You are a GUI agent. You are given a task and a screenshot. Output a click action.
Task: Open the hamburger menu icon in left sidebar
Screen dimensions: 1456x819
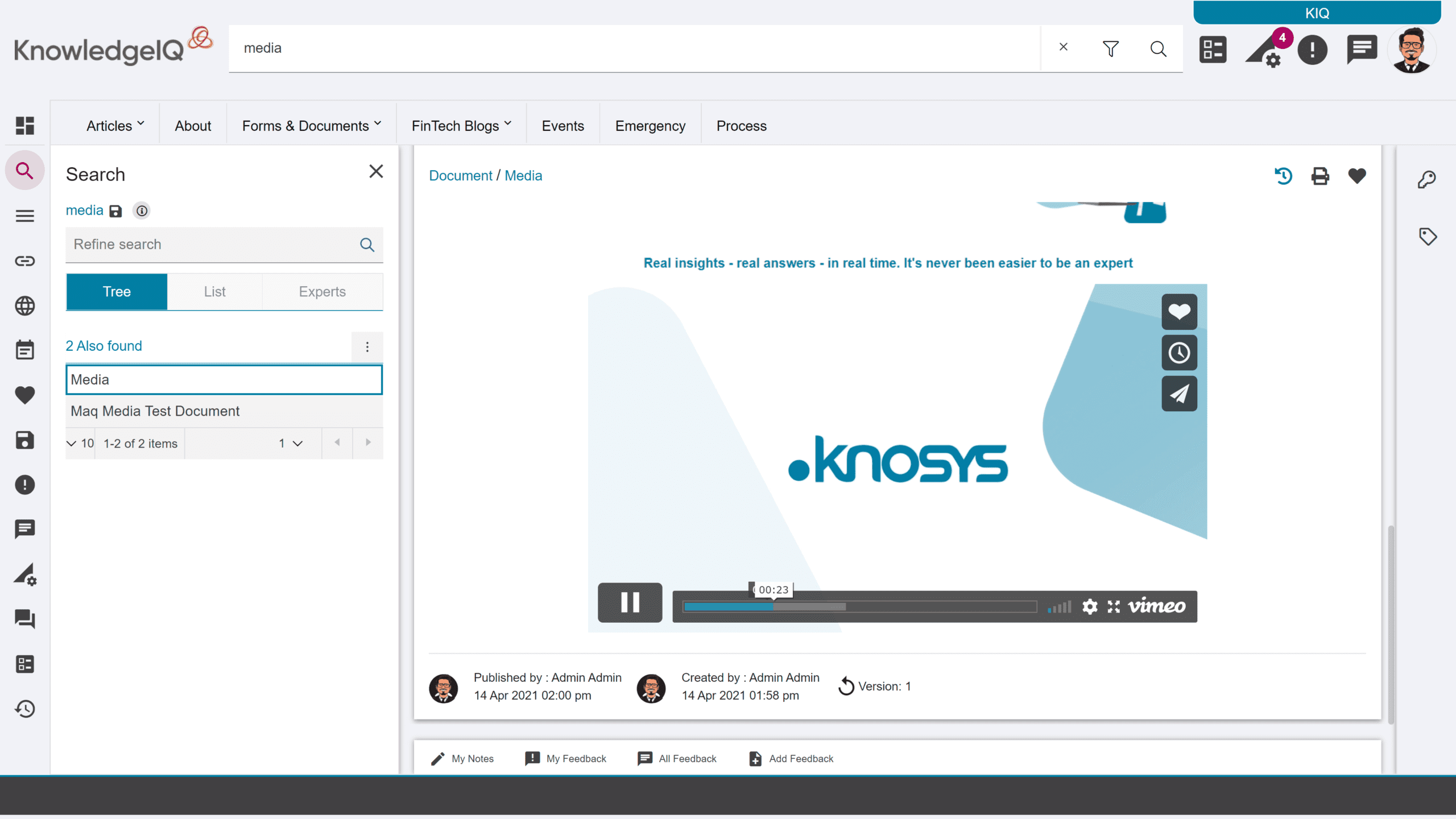(24, 216)
